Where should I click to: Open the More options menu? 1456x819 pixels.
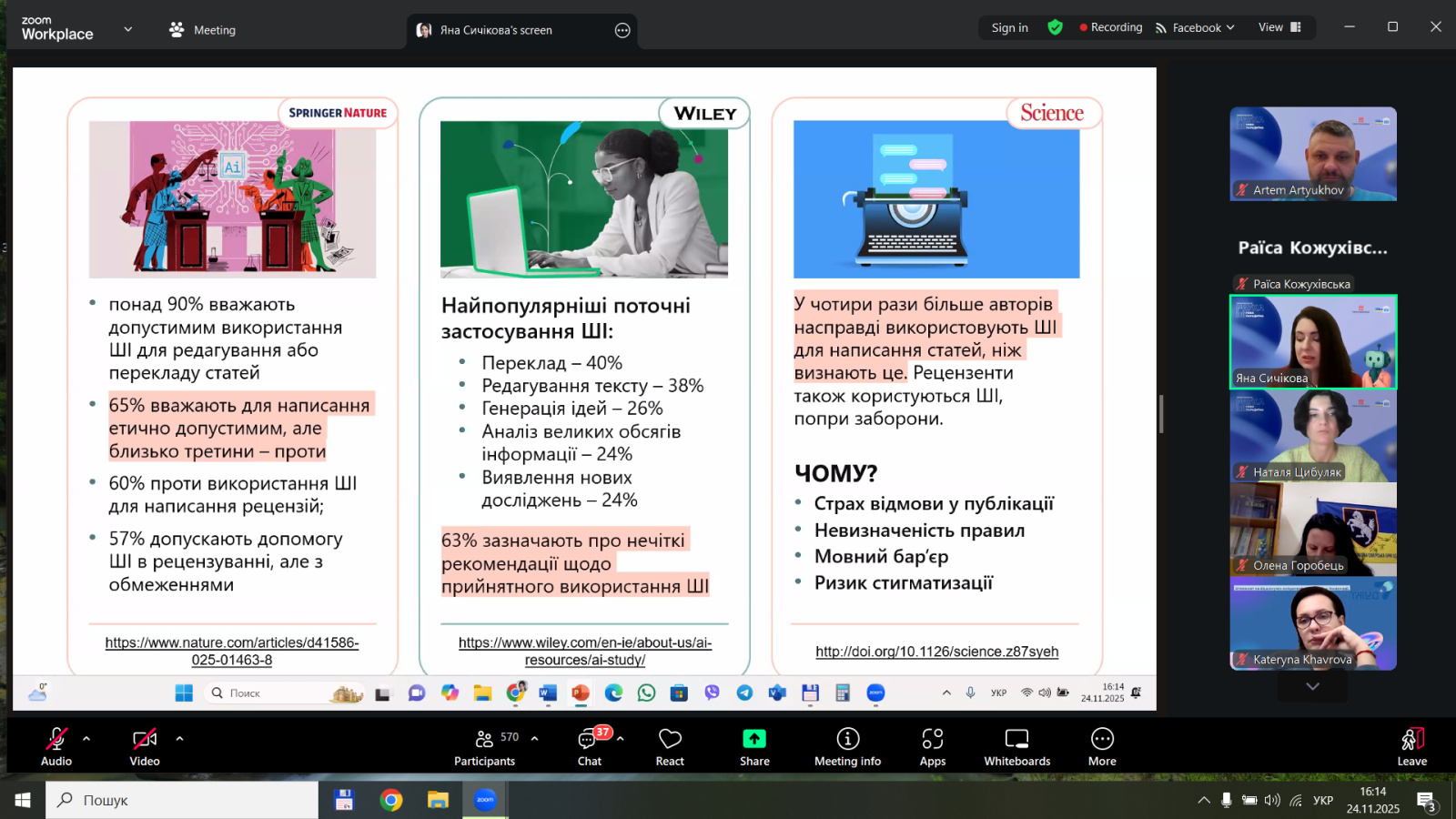(x=1102, y=745)
